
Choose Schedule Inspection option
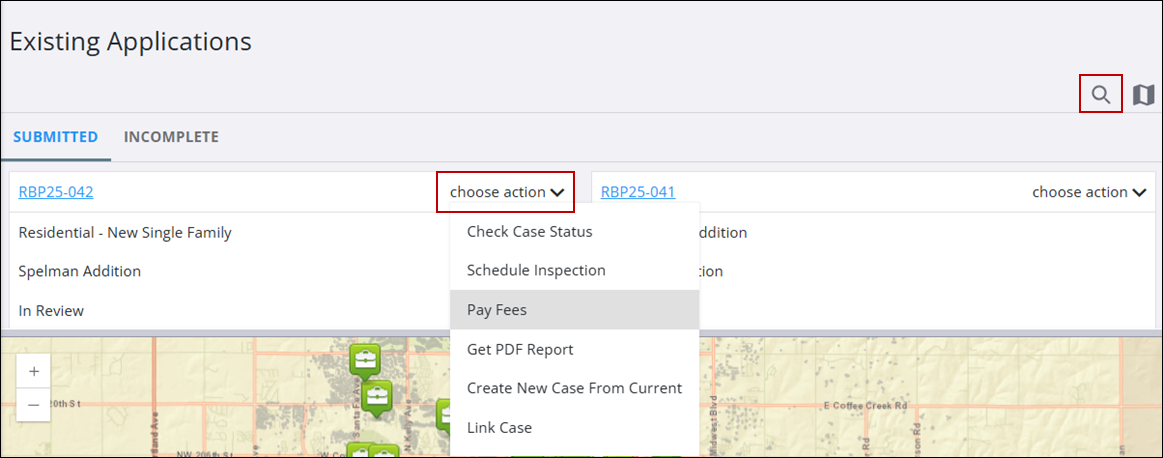click(x=536, y=270)
